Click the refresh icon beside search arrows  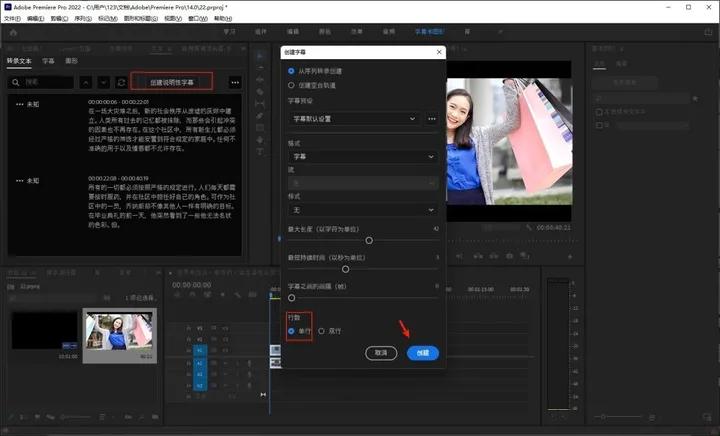pyautogui.click(x=121, y=81)
